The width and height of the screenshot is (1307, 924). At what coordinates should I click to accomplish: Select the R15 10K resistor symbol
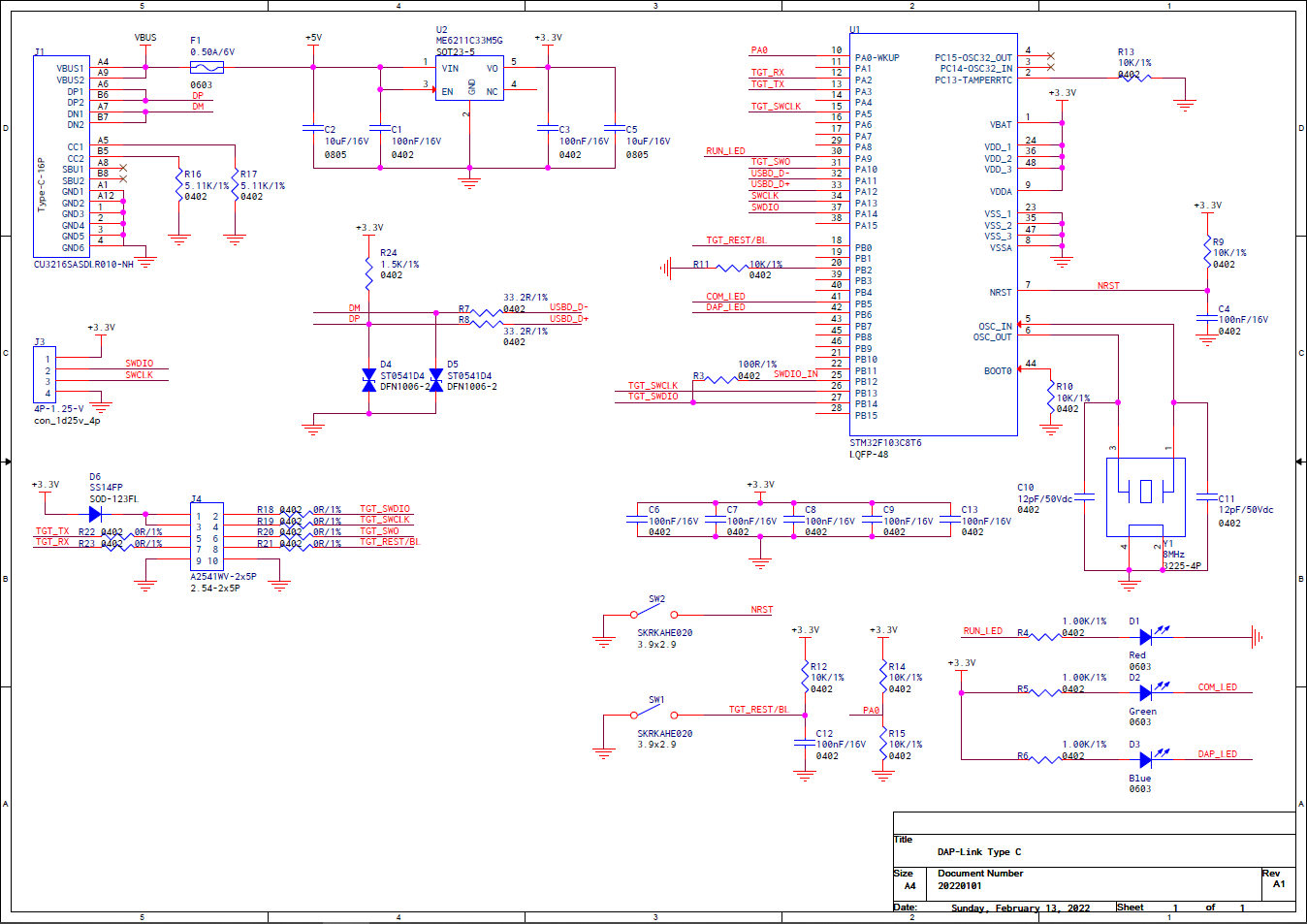click(x=882, y=744)
